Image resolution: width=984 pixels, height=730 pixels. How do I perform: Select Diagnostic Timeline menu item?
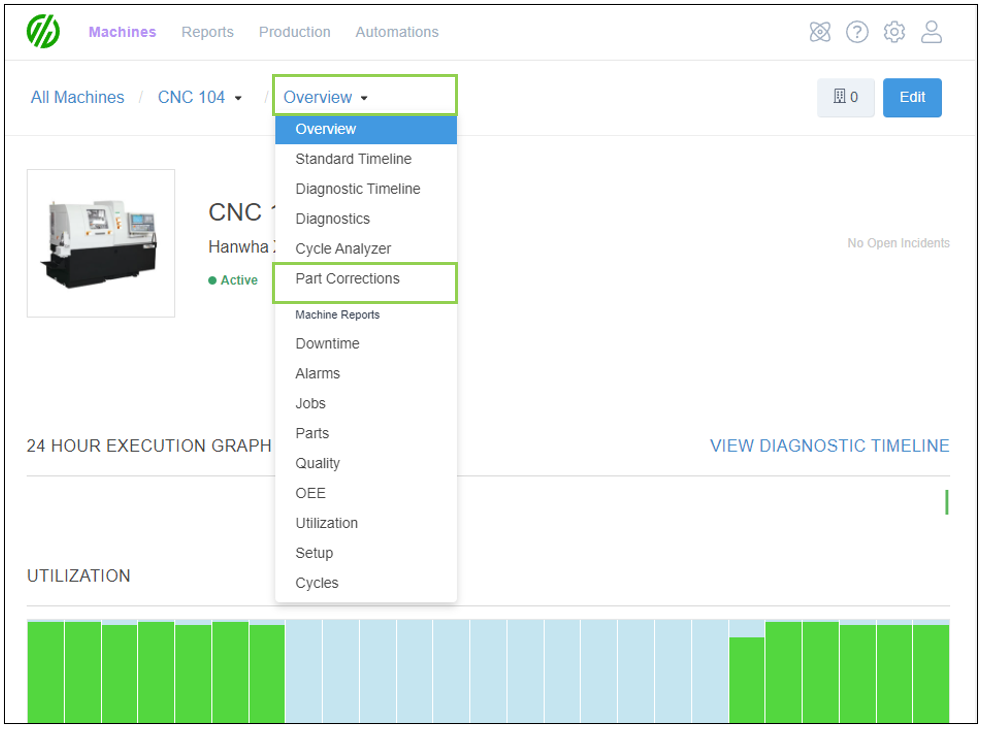click(366, 189)
